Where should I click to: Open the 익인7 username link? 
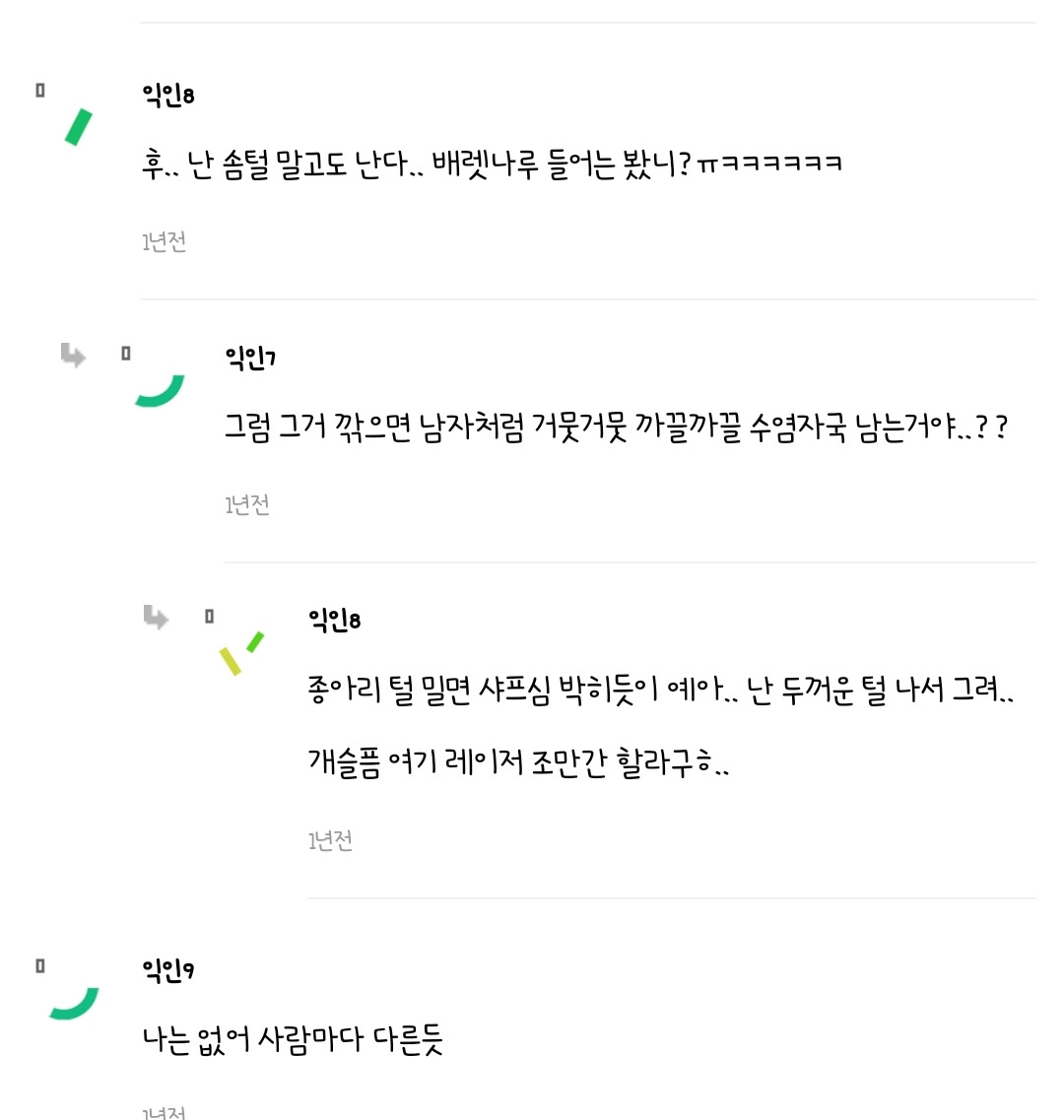coord(250,359)
